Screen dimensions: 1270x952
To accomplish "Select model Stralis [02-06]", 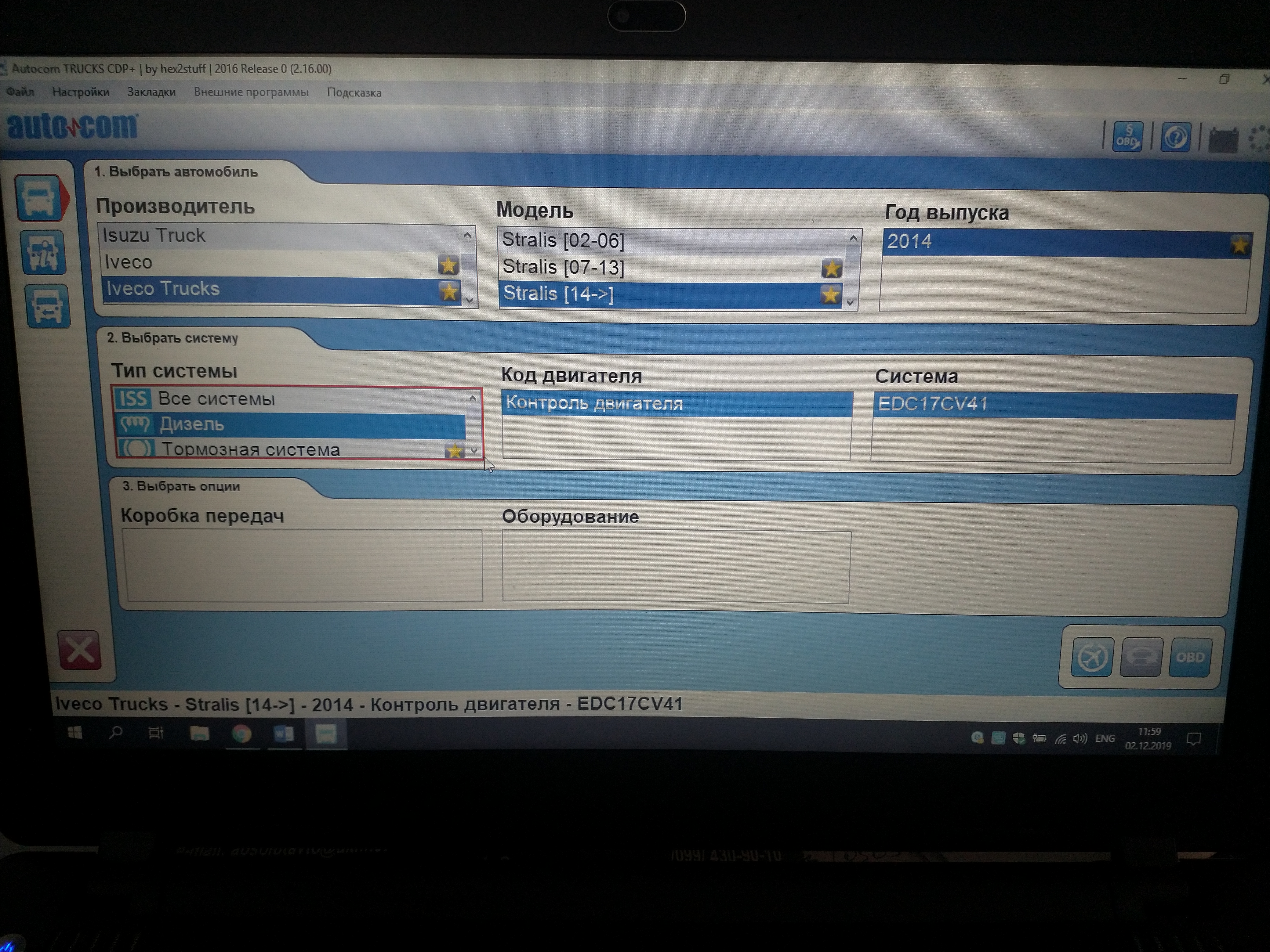I will 672,240.
